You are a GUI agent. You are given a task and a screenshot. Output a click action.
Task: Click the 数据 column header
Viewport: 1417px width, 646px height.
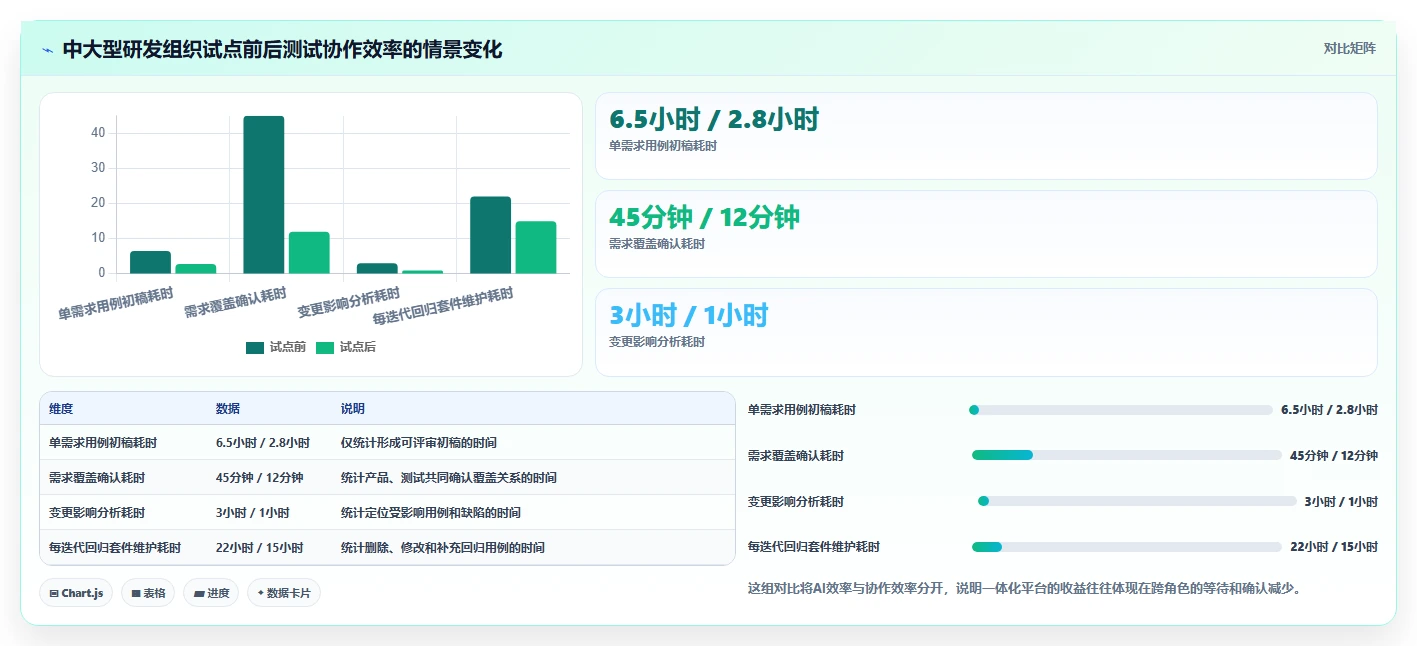coord(228,409)
